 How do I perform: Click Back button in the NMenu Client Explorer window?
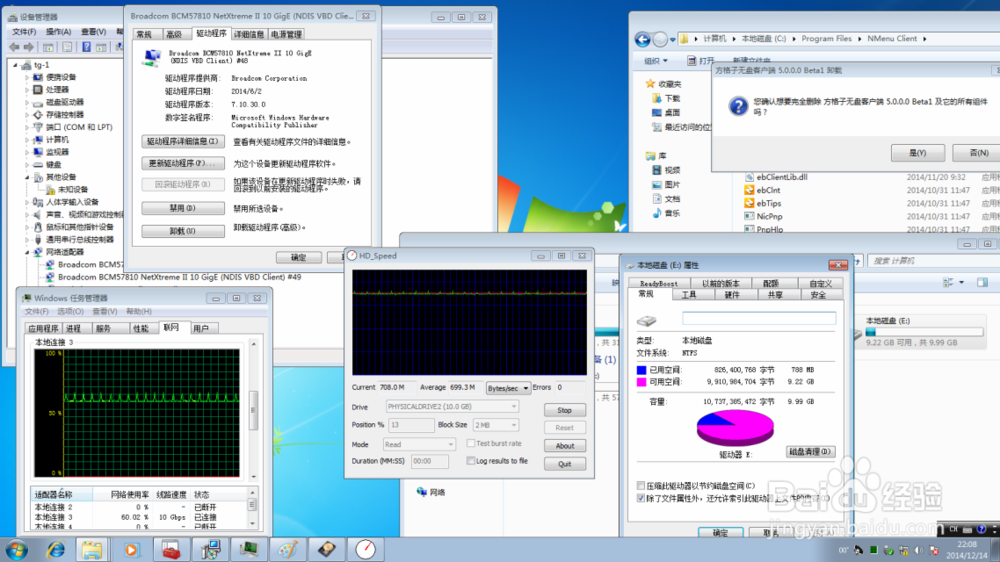pyautogui.click(x=642, y=40)
